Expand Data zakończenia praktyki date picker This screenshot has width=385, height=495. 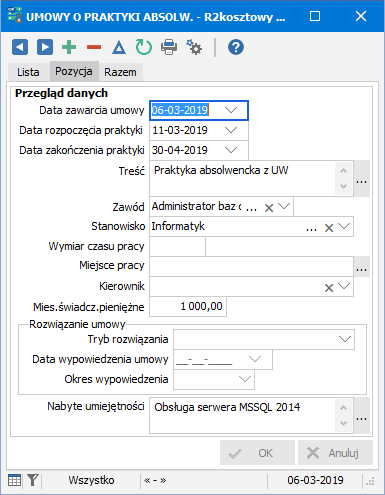231,150
